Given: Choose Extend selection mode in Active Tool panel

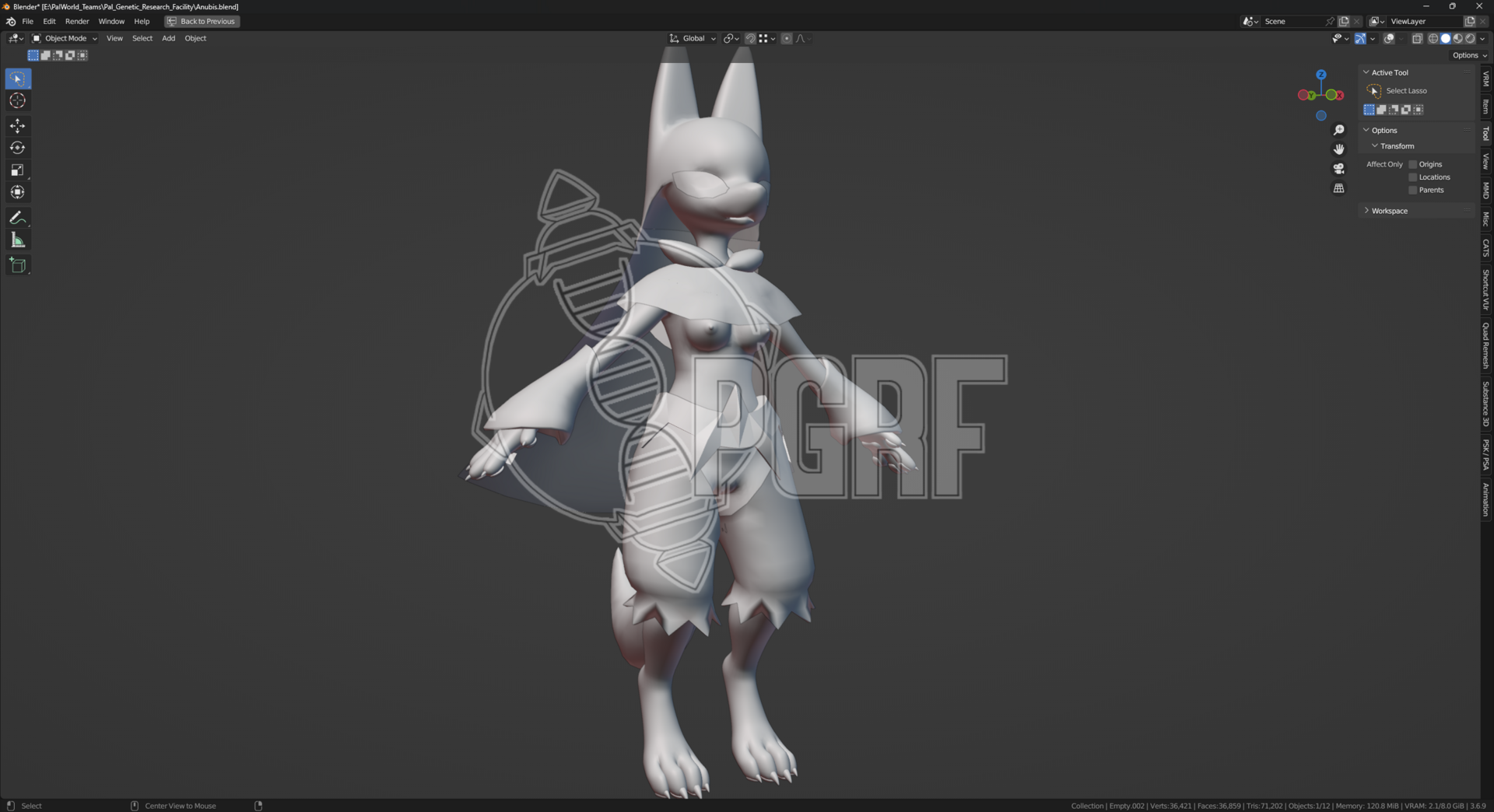Looking at the screenshot, I should [x=1381, y=110].
